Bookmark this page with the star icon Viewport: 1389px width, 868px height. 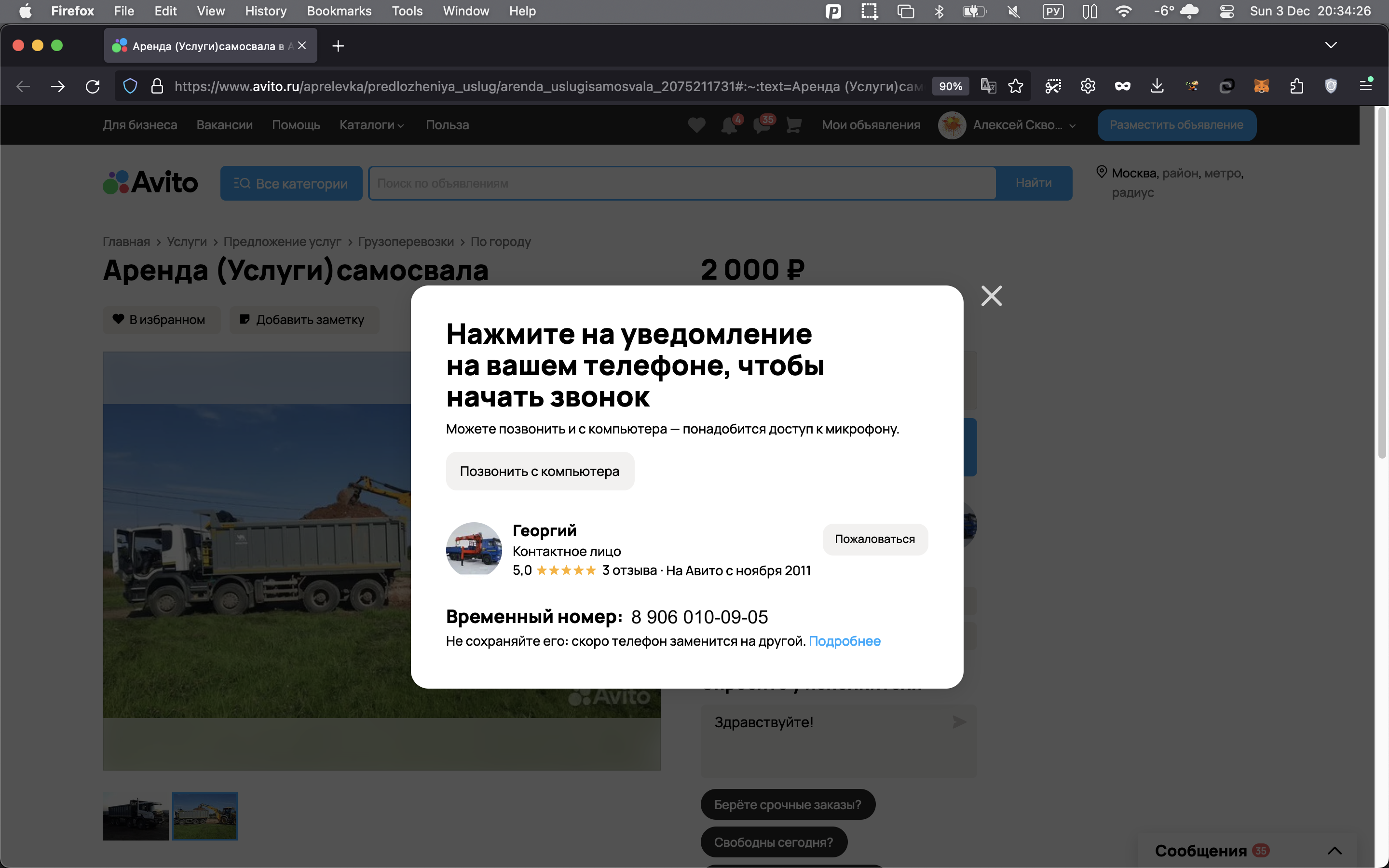(x=1015, y=86)
